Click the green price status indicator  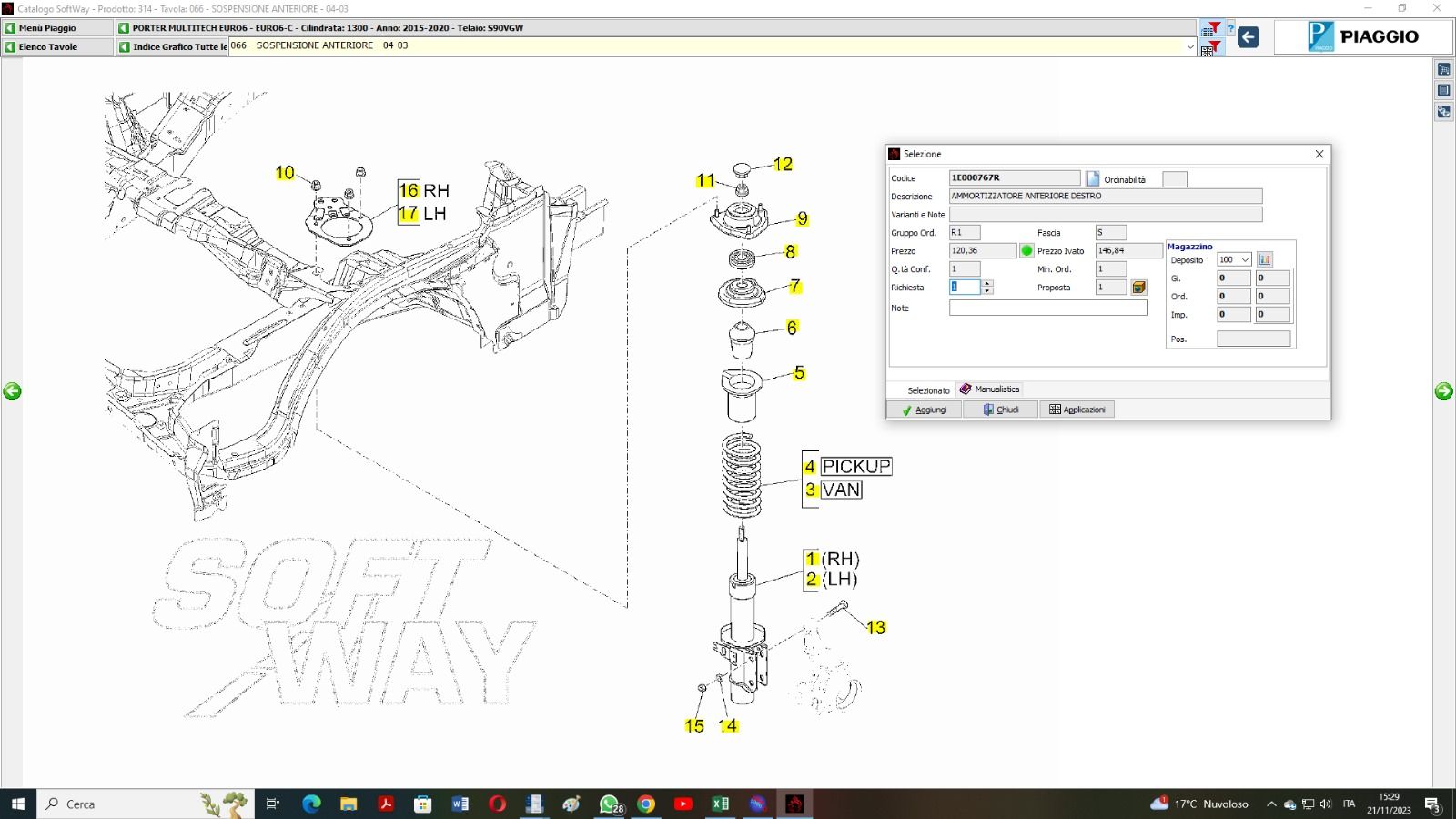coord(1026,250)
